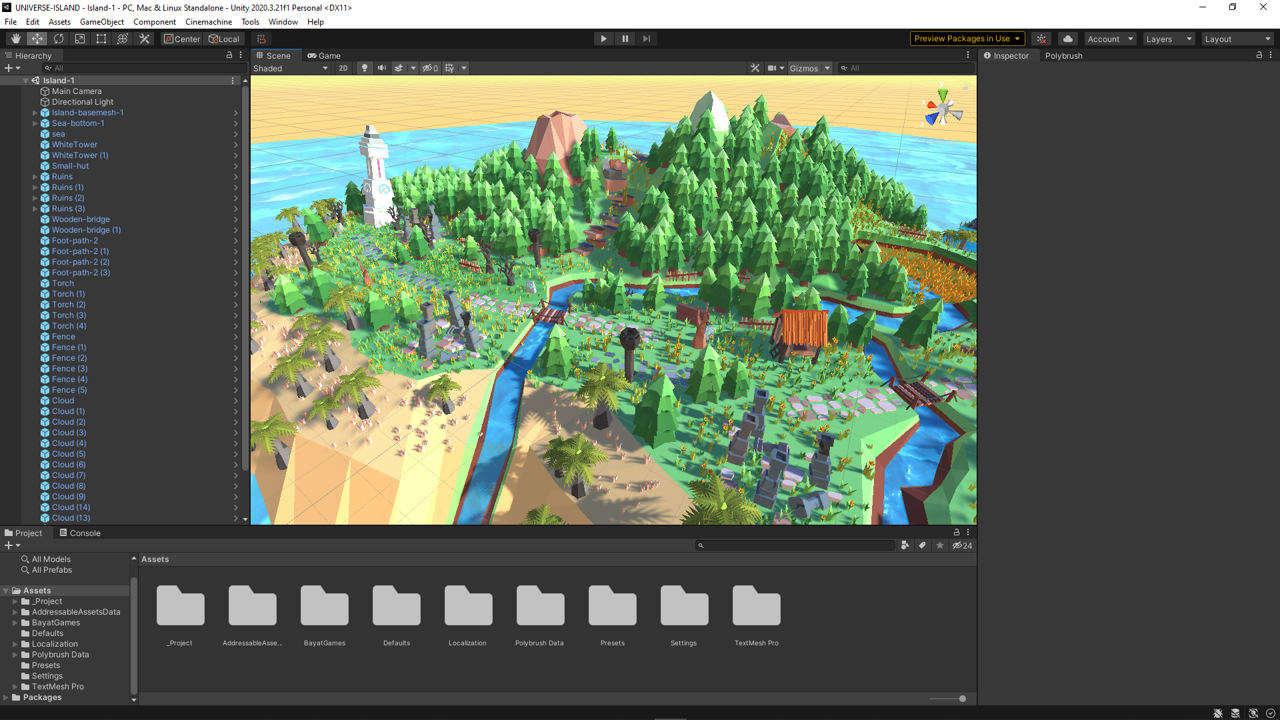Viewport: 1280px width, 720px height.
Task: Expand the Ruins object in Hierarchy
Action: click(35, 176)
